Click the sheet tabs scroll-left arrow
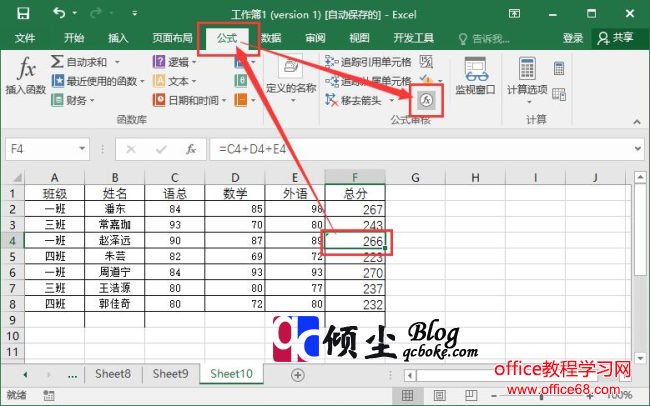 tap(26, 375)
